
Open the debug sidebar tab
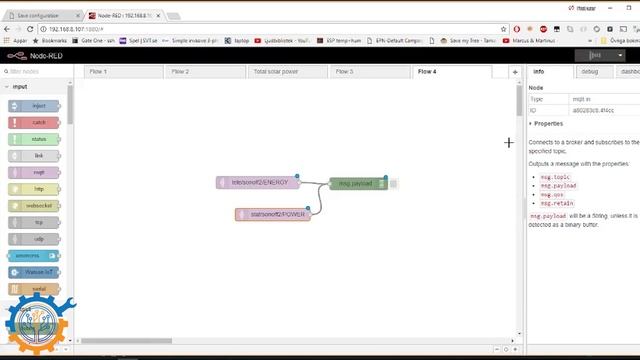(594, 71)
